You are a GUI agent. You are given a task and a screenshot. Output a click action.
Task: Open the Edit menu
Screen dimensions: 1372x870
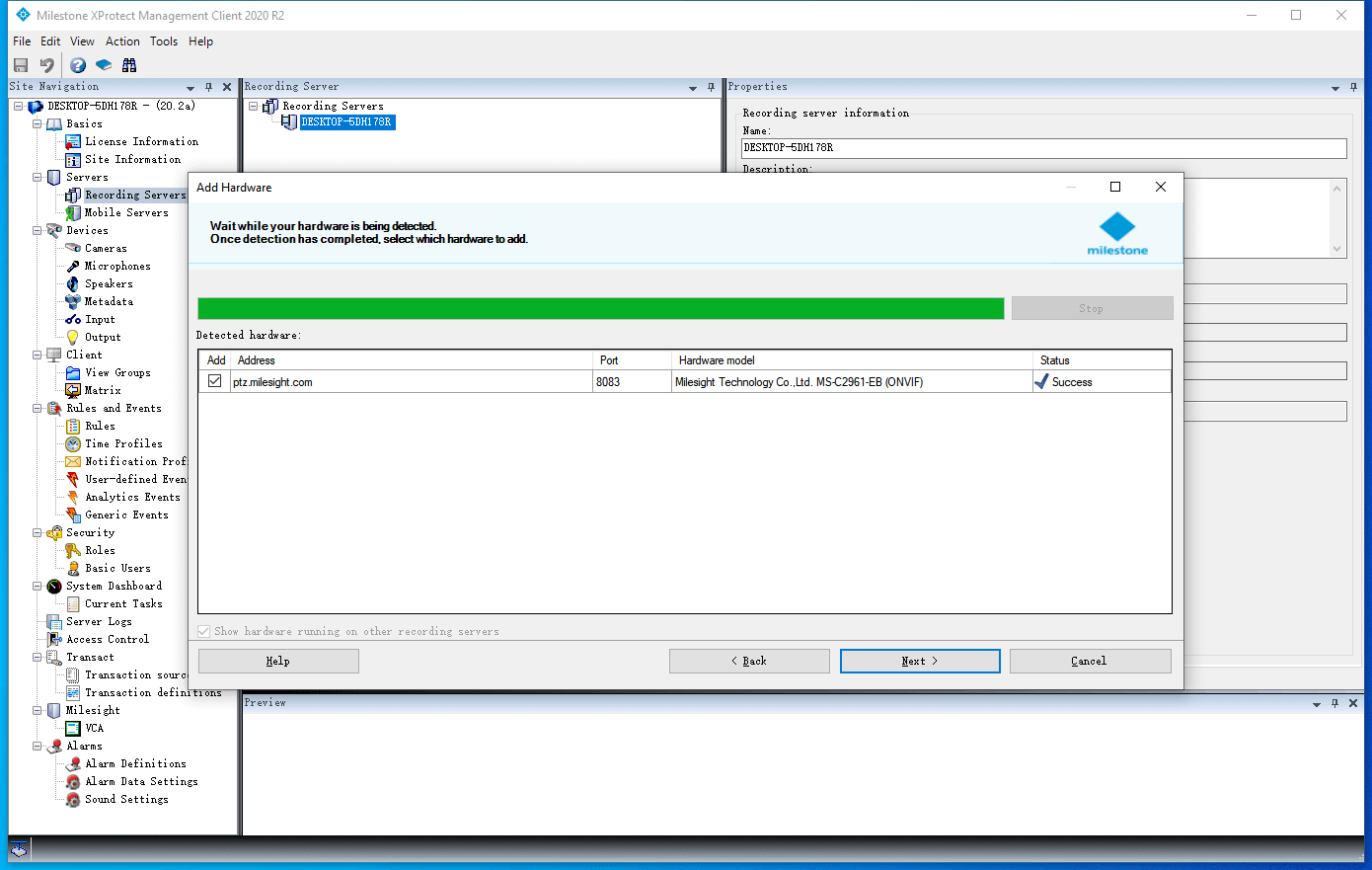pyautogui.click(x=50, y=41)
